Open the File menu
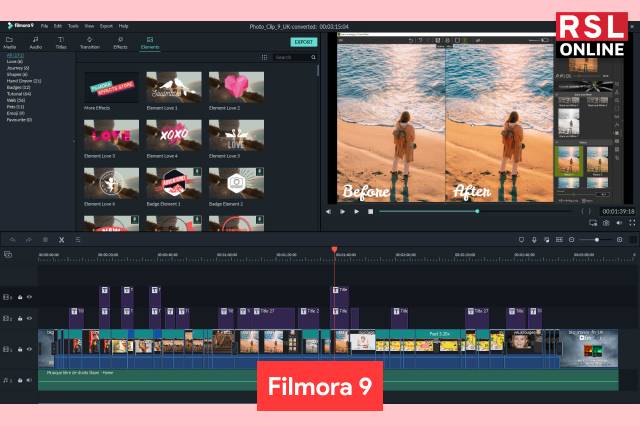The image size is (640, 426). [44, 26]
